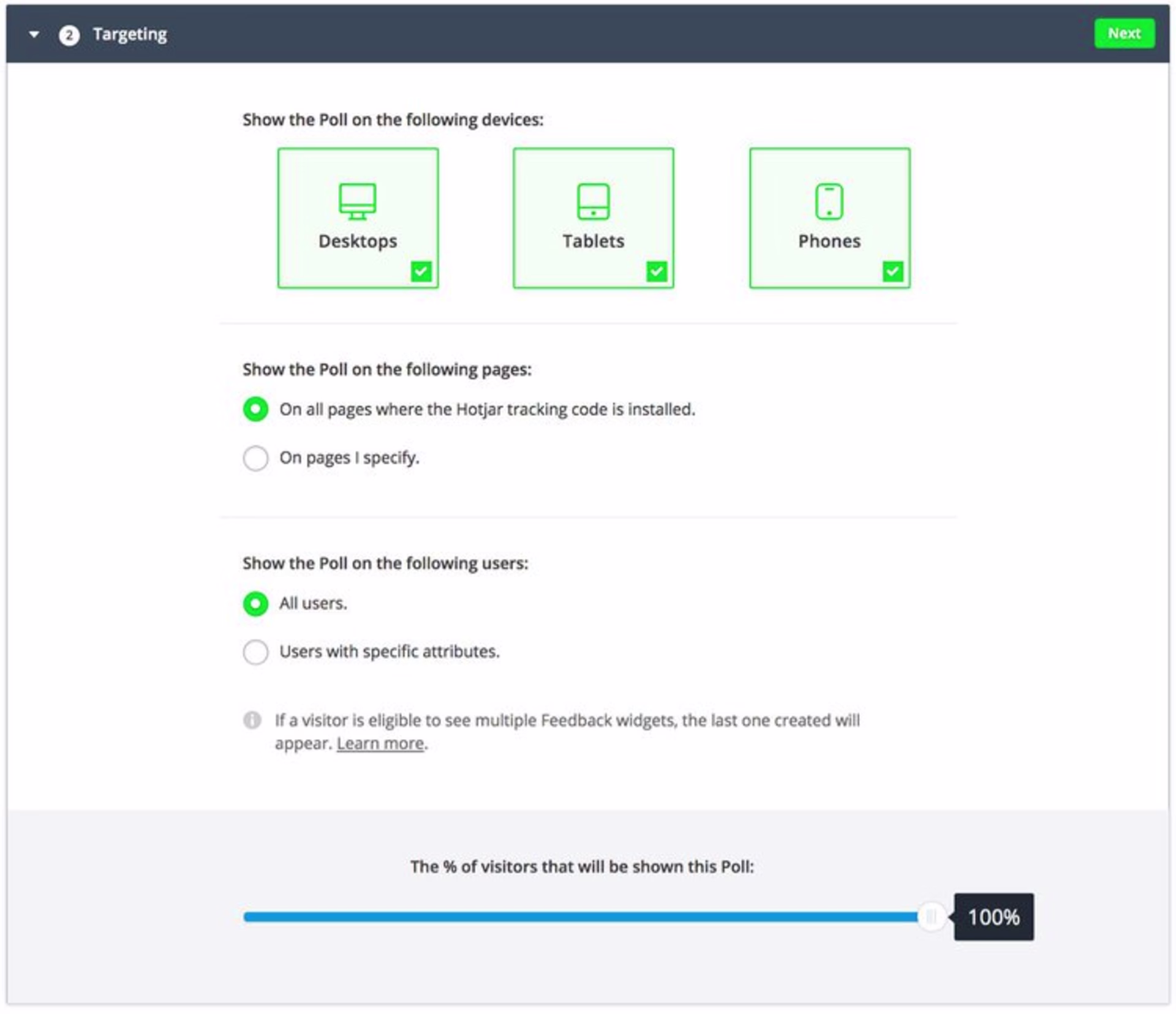Click the Tablets label text
Viewport: 1176px width, 1014px height.
593,241
